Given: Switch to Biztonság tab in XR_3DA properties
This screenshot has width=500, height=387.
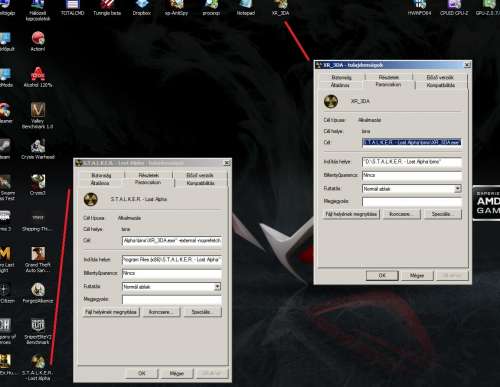Looking at the screenshot, I should tap(341, 77).
